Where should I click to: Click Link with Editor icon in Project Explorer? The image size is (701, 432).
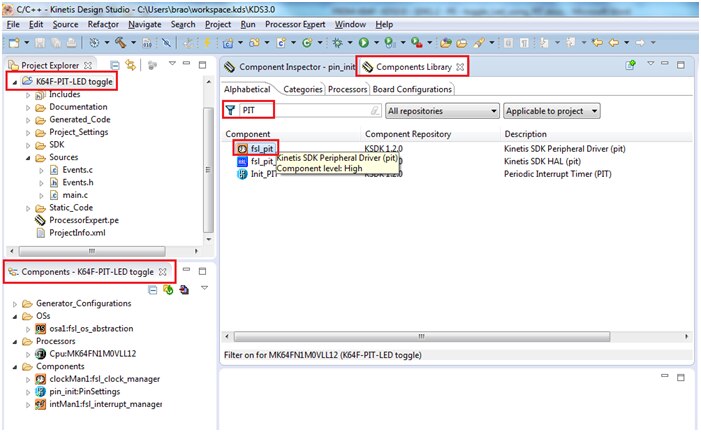[x=130, y=65]
